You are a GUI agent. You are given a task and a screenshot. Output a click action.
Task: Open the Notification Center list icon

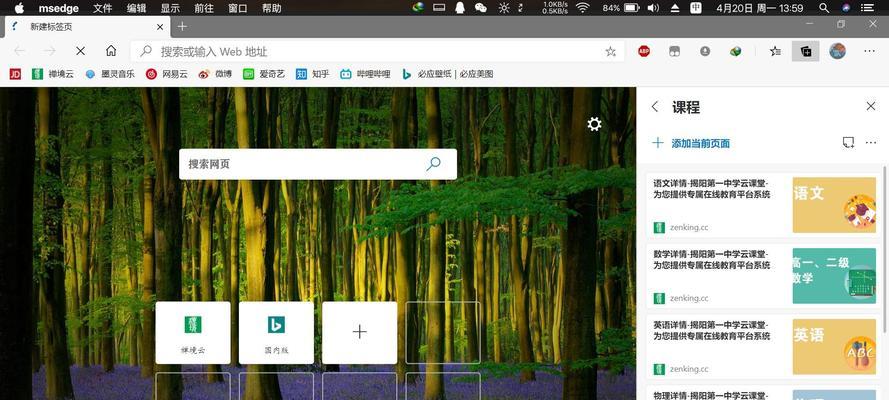pyautogui.click(x=867, y=8)
